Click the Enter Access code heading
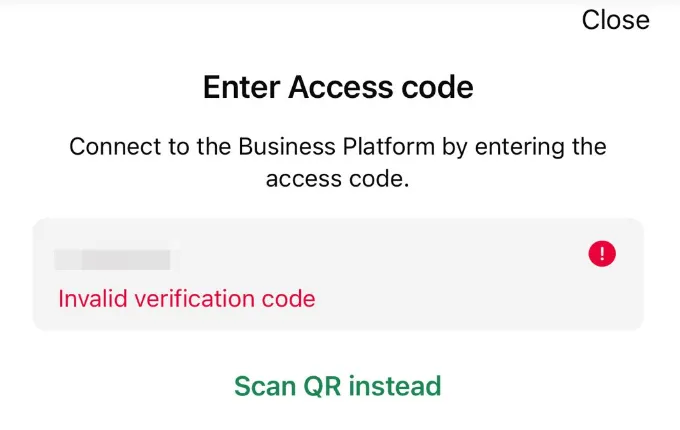 [338, 88]
